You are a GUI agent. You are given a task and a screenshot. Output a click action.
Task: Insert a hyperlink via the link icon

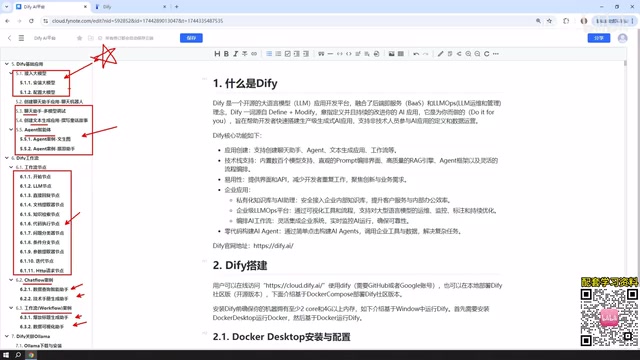[254, 54]
